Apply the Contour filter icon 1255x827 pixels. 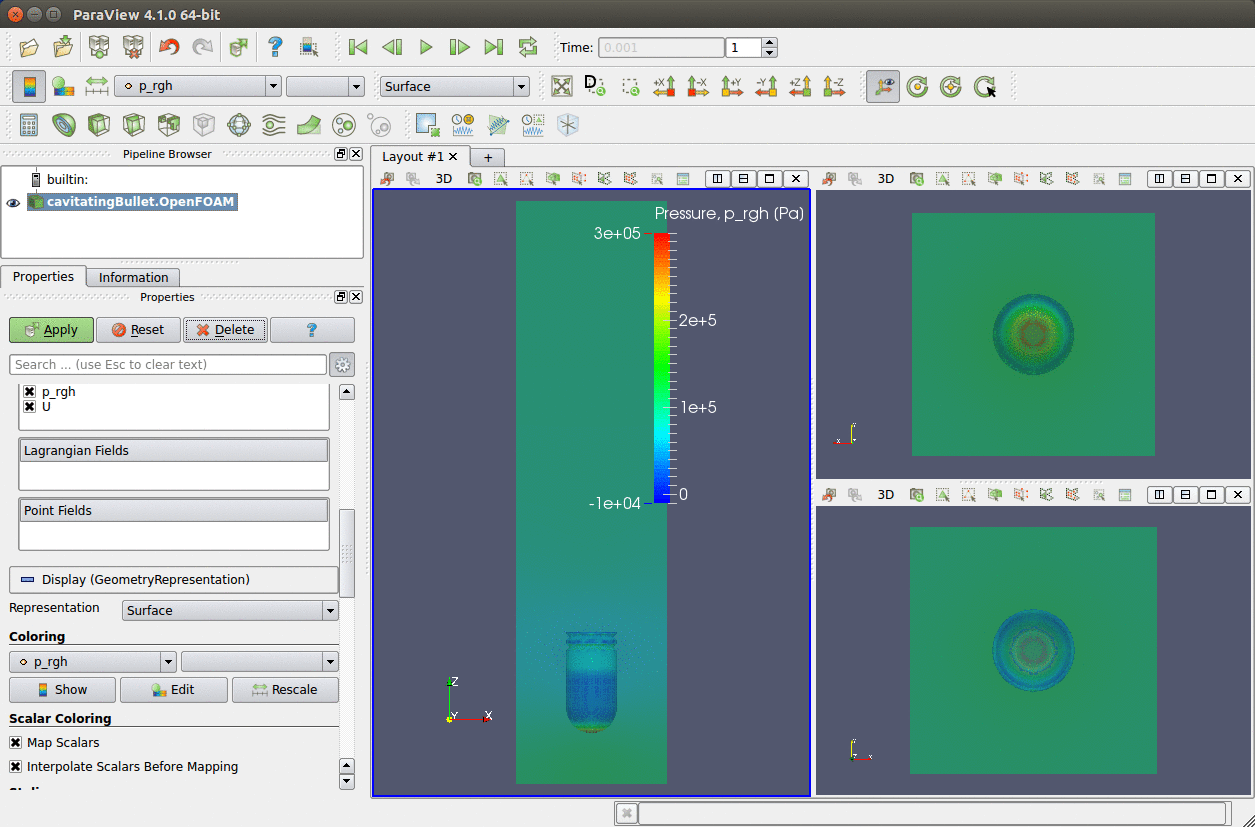click(x=63, y=125)
